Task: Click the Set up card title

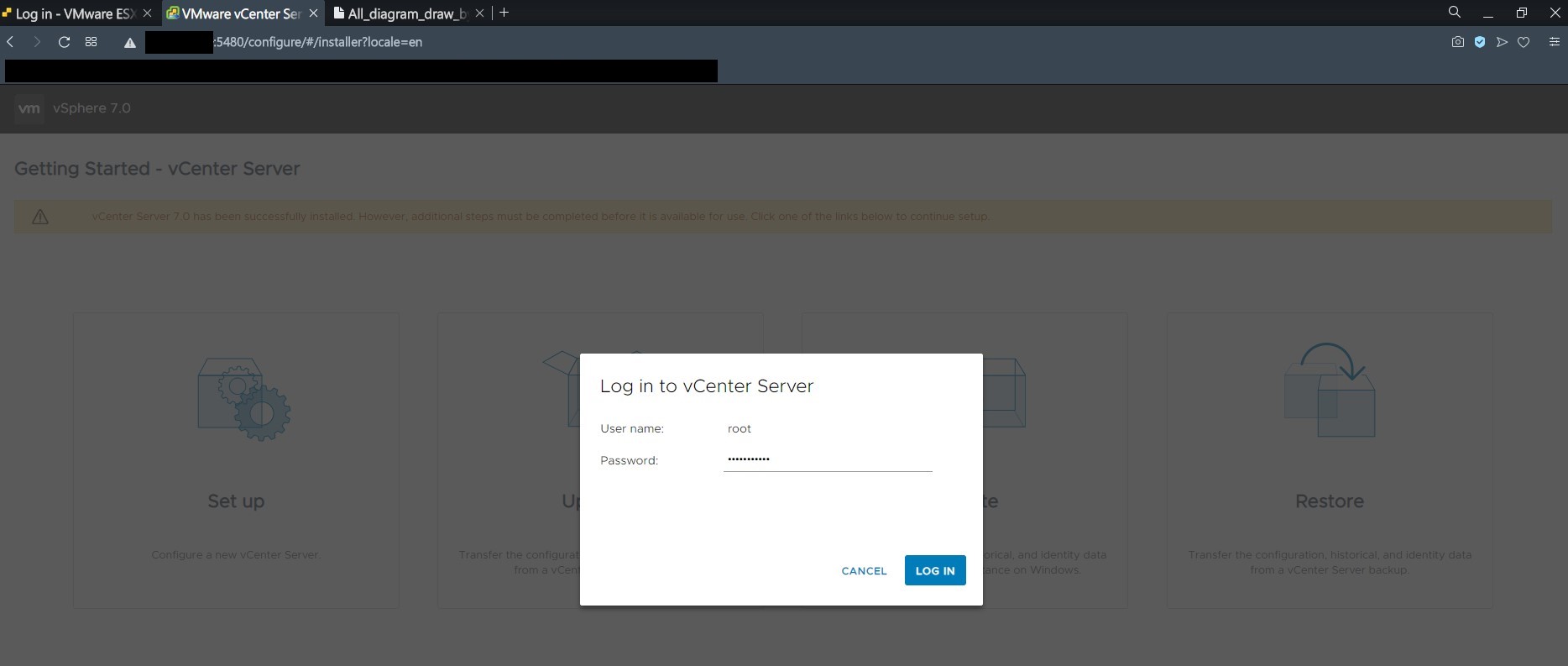Action: [x=236, y=501]
